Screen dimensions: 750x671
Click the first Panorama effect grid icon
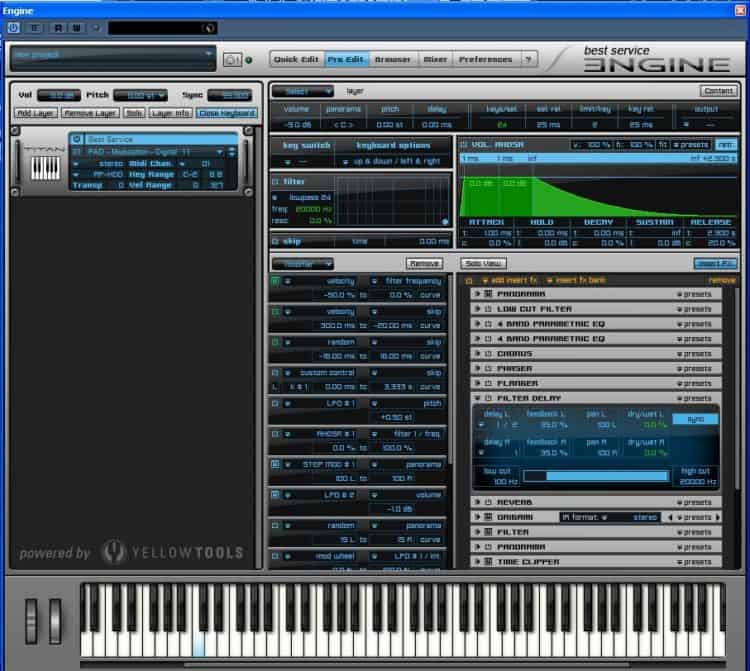point(488,294)
